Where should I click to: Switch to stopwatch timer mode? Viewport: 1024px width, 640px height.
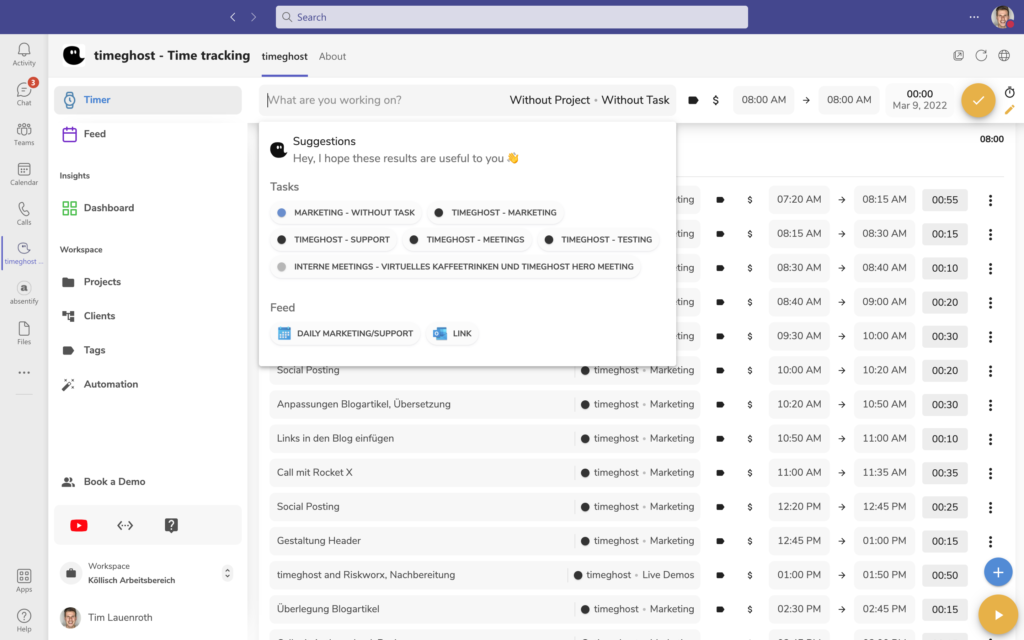tap(1009, 92)
